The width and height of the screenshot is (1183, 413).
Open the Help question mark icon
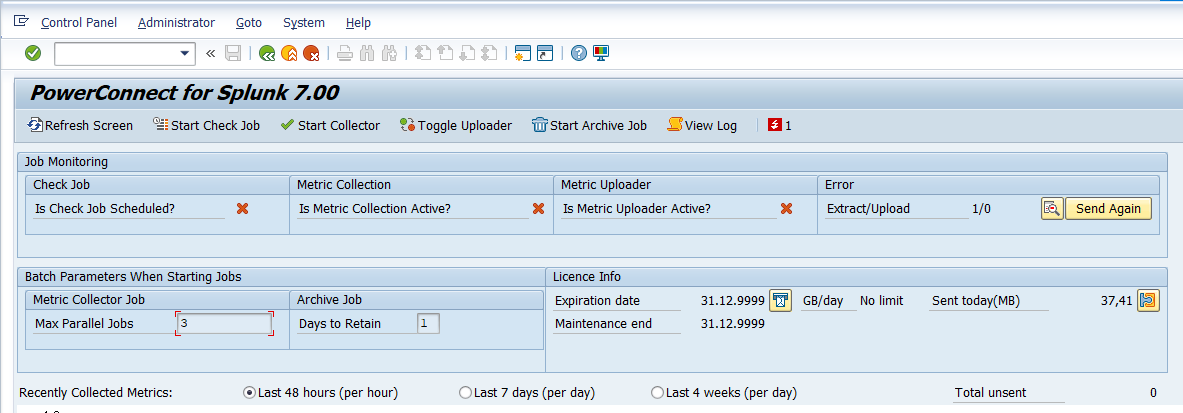tap(578, 53)
